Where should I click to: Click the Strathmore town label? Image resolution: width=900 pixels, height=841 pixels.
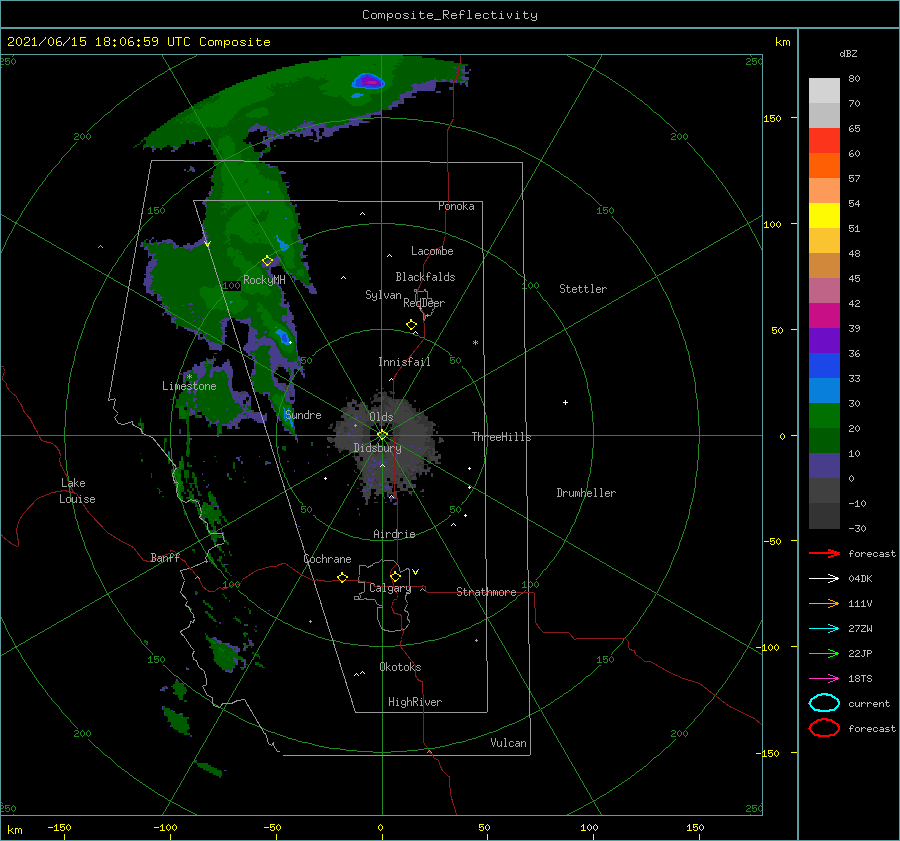point(486,592)
